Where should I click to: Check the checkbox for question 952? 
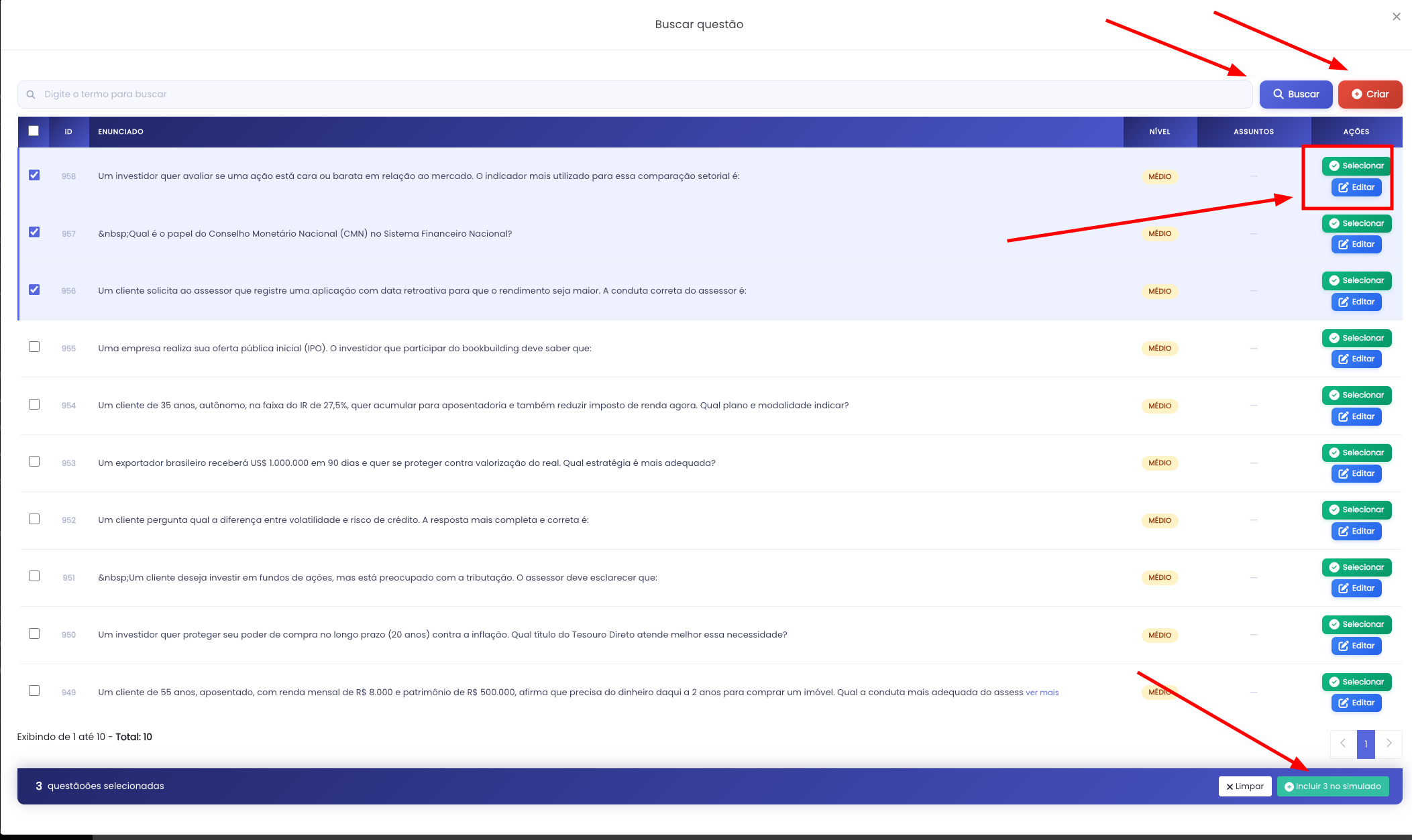pos(34,519)
